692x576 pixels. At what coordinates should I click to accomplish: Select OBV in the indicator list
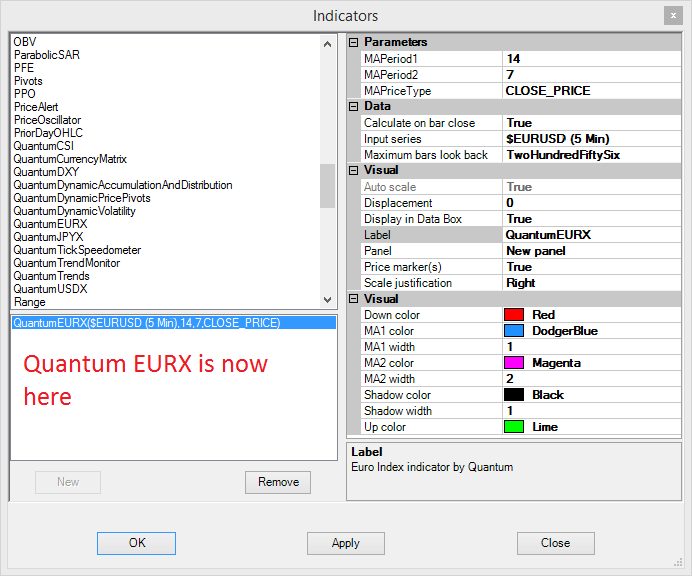[x=25, y=42]
